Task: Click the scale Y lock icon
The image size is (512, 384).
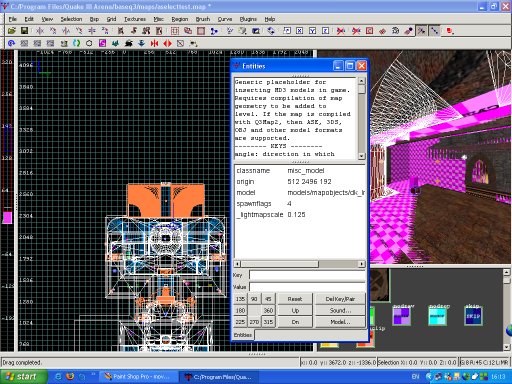Action: [x=312, y=31]
